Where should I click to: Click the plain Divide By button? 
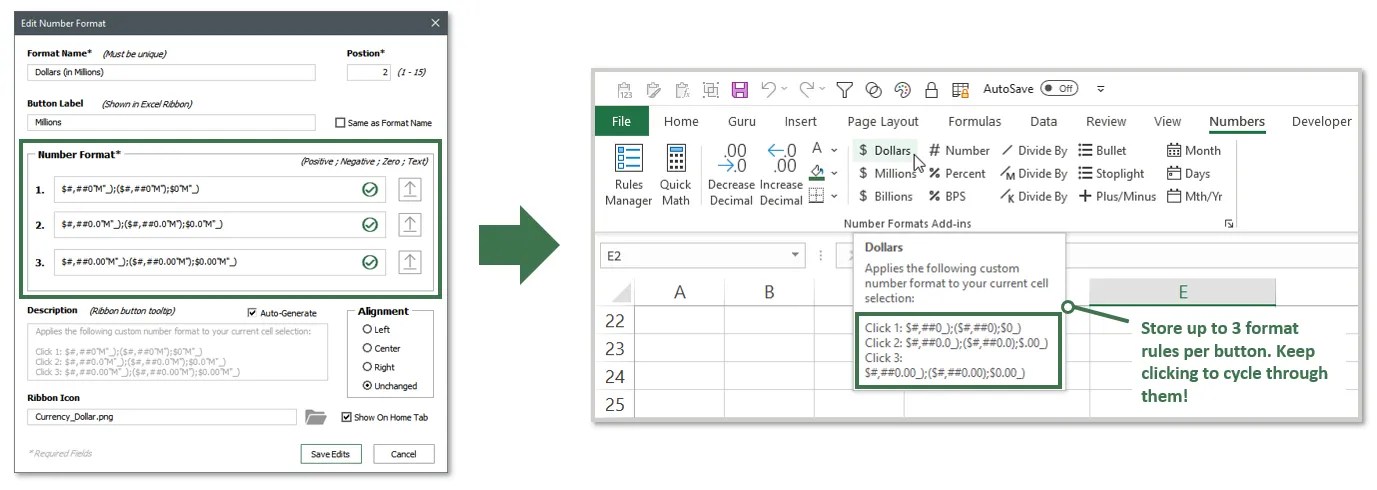1034,150
